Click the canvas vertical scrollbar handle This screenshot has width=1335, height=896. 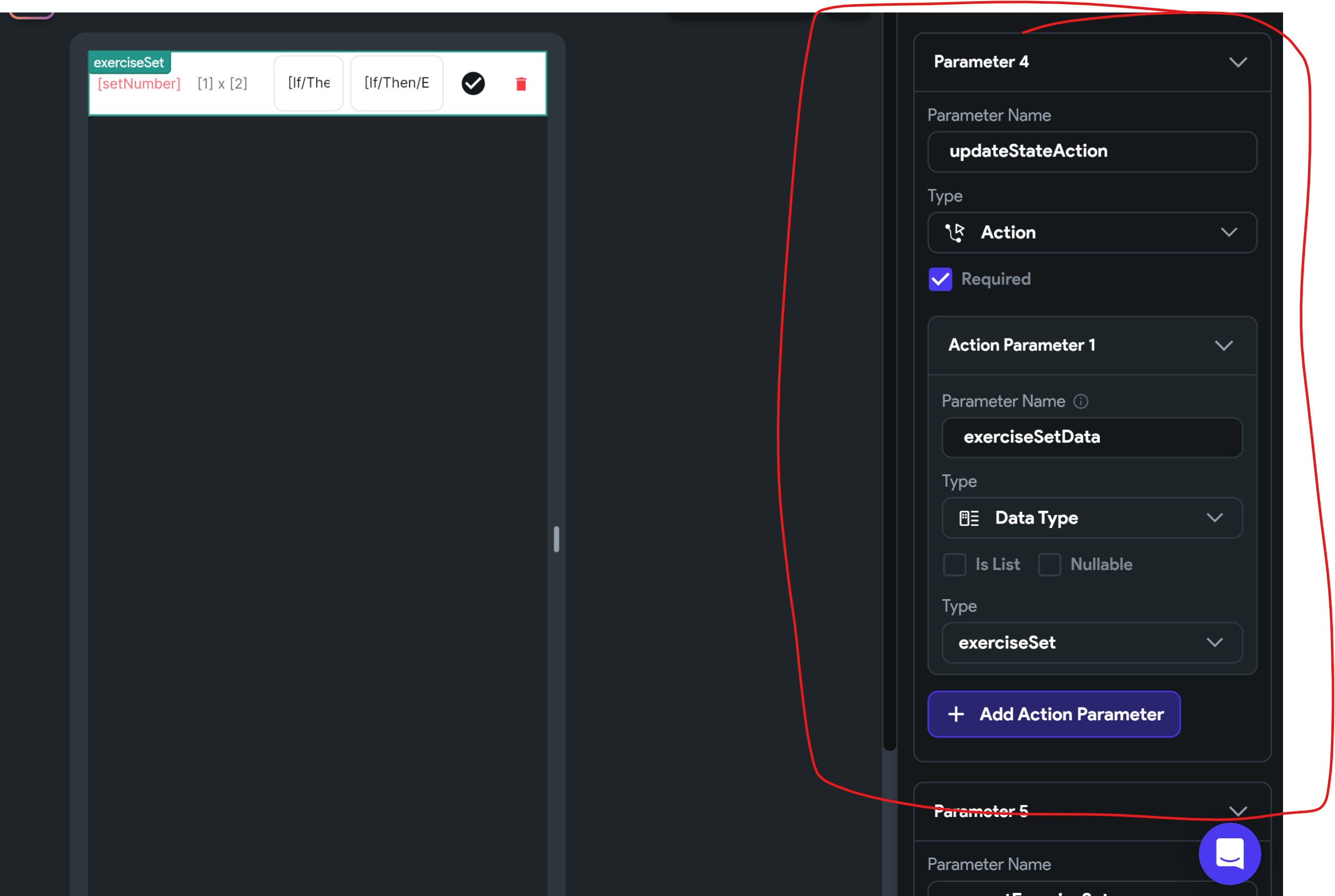tap(557, 539)
